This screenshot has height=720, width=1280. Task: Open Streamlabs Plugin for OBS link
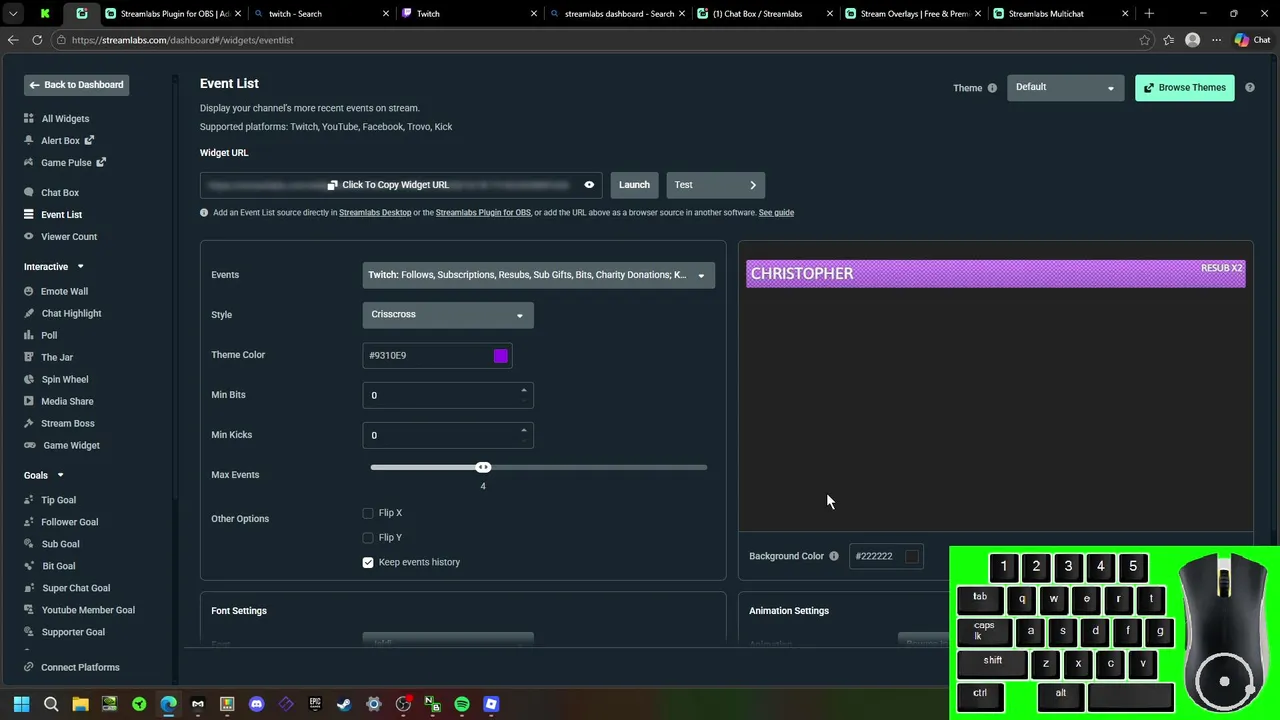click(x=483, y=213)
